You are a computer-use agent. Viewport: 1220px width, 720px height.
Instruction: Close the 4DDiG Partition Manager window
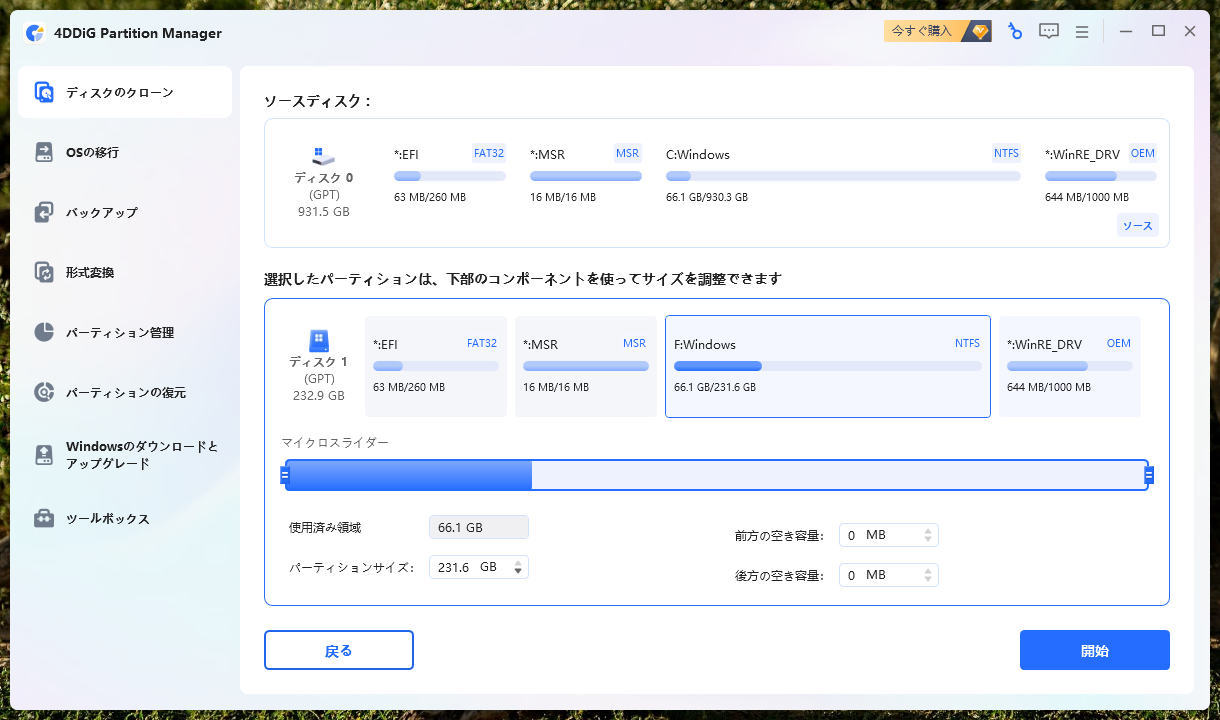click(x=1190, y=31)
